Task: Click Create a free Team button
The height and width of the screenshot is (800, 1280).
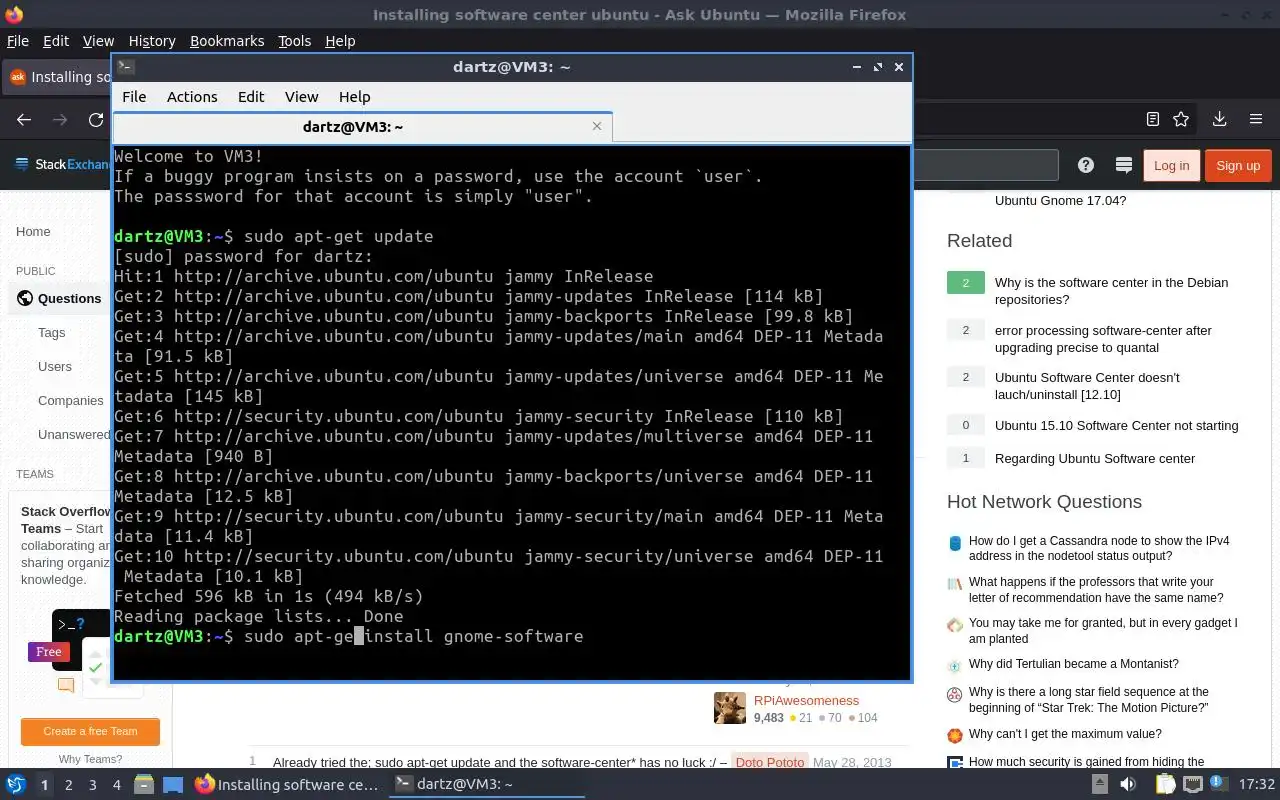Action: pyautogui.click(x=90, y=731)
